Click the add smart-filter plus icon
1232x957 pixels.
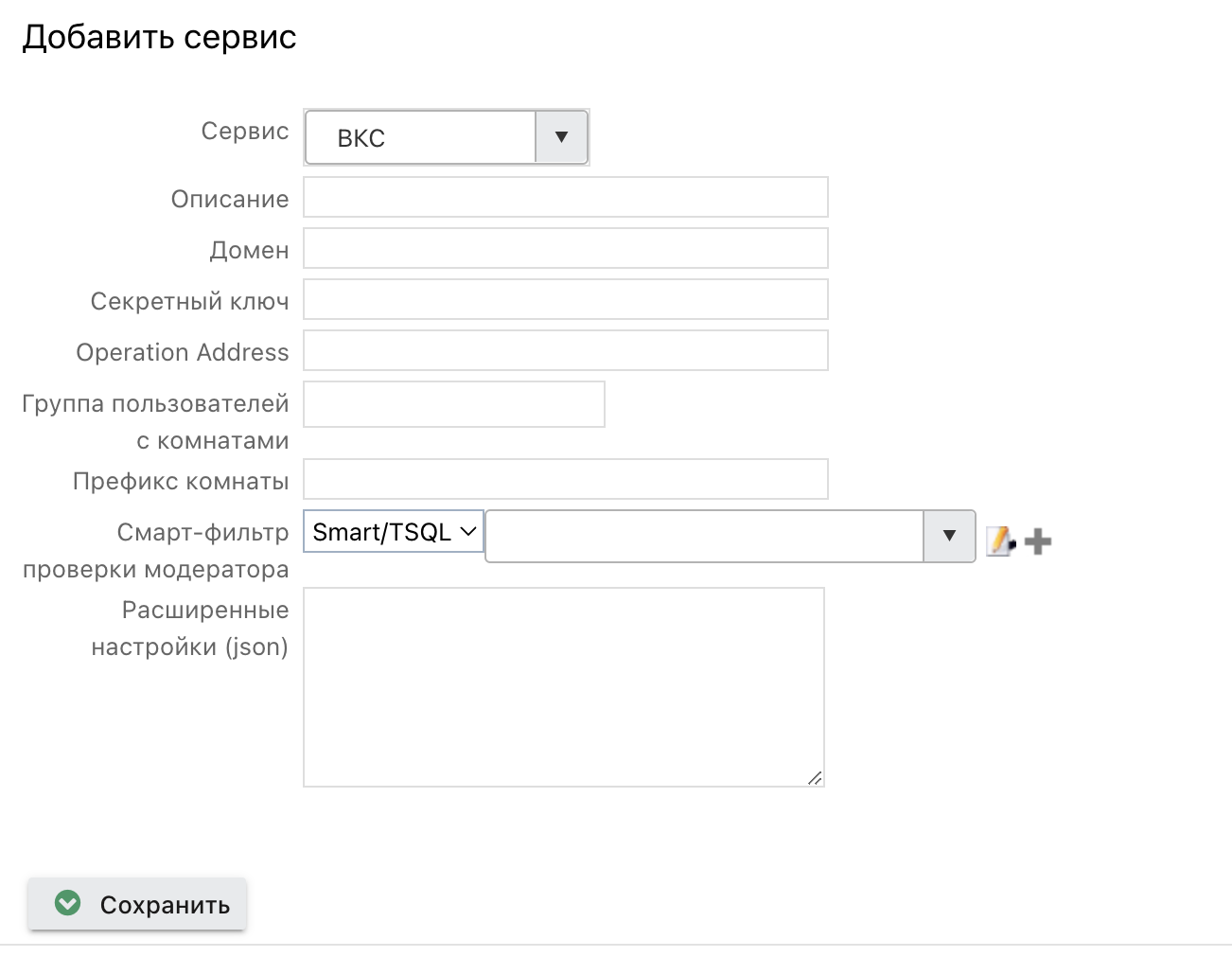click(x=1038, y=541)
